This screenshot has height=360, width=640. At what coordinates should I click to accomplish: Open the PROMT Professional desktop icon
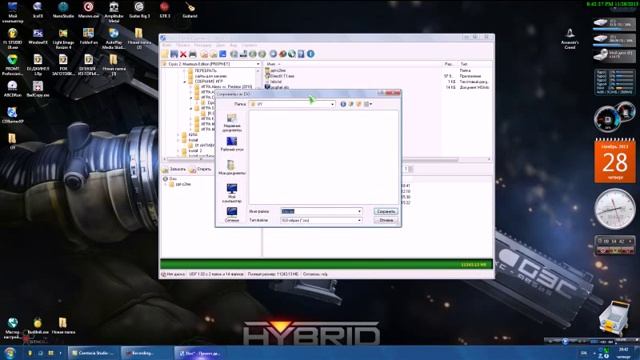tap(13, 64)
